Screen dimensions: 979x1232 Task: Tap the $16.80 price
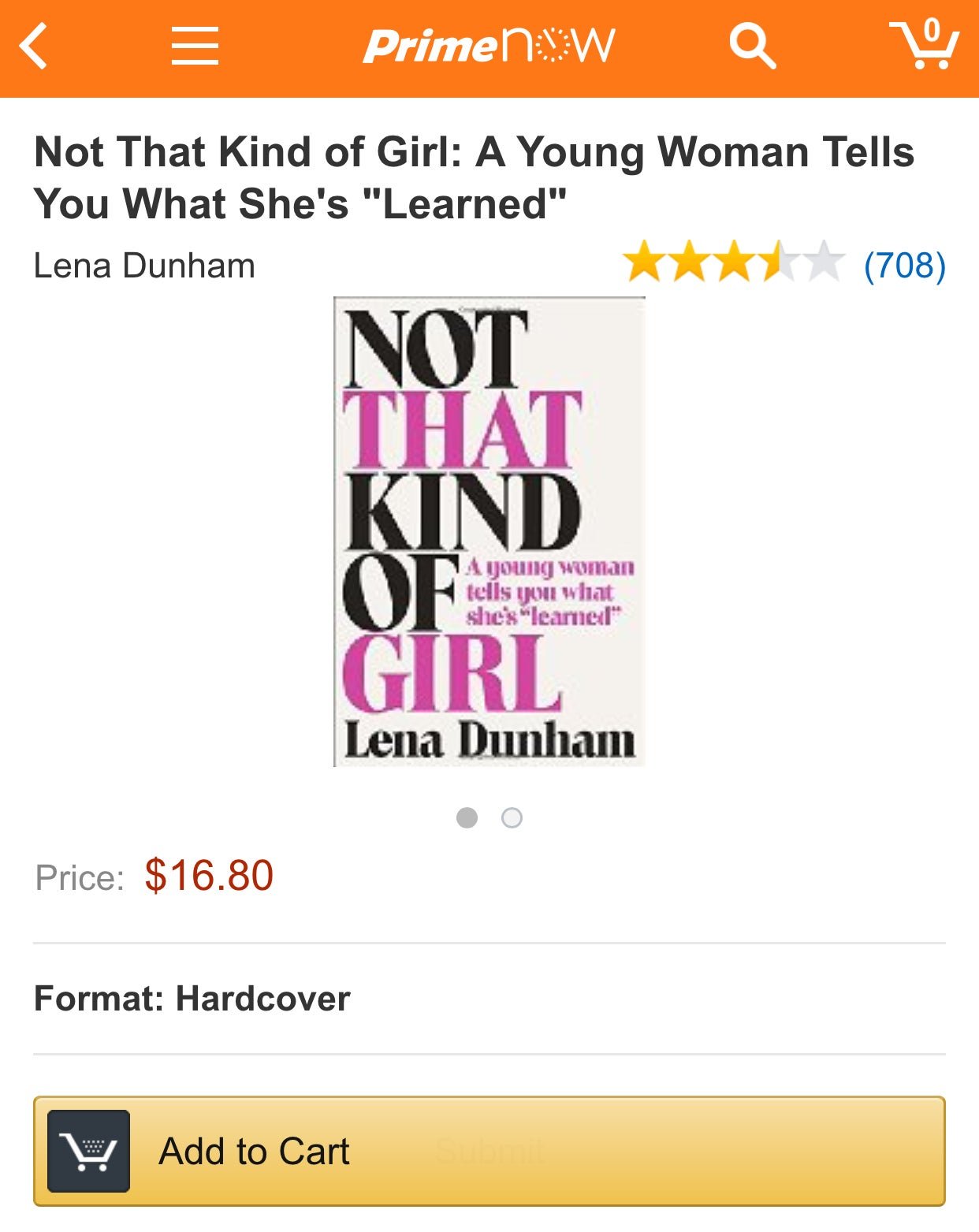click(209, 876)
